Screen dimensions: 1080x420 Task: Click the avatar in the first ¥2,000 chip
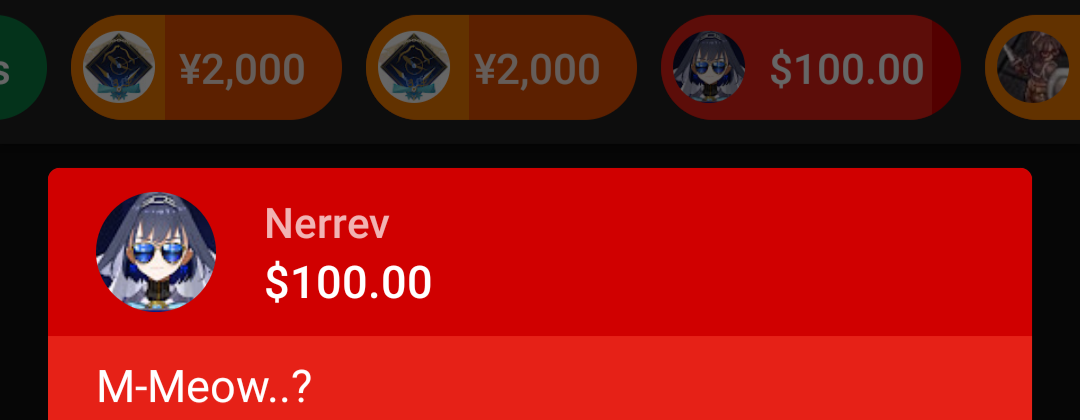118,67
